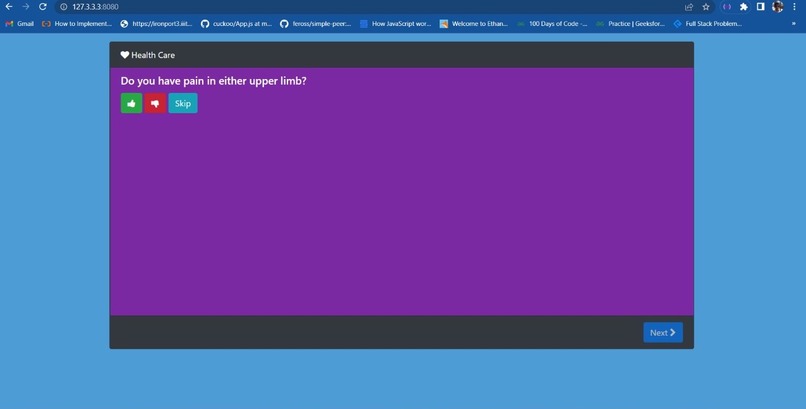Go back in browser history
This screenshot has width=806, height=409.
[x=9, y=7]
